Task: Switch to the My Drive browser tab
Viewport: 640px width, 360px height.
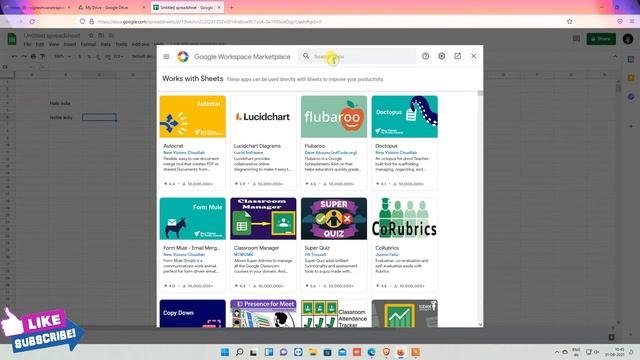Action: point(110,7)
